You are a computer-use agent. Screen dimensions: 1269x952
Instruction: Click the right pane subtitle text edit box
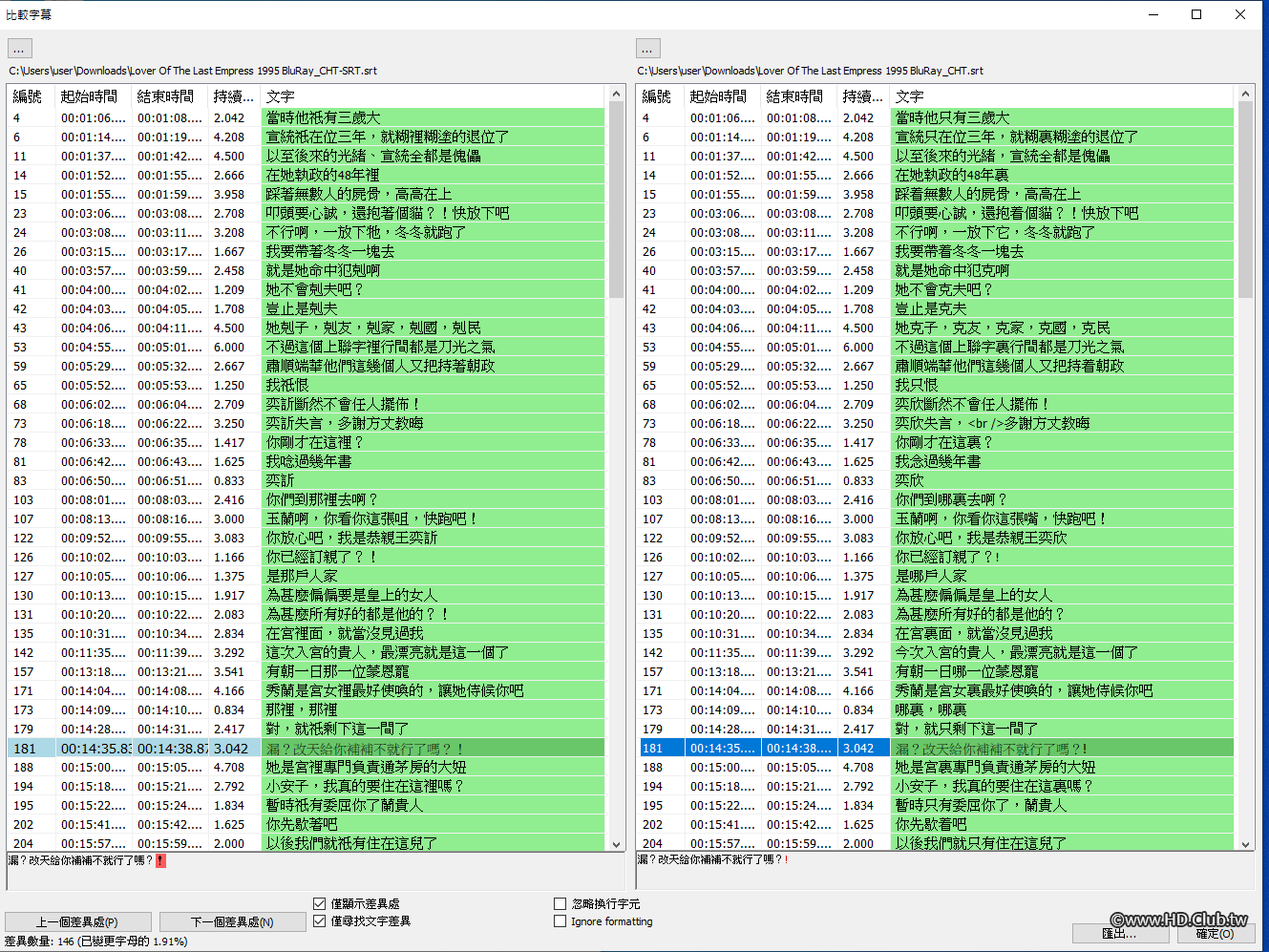pos(945,871)
